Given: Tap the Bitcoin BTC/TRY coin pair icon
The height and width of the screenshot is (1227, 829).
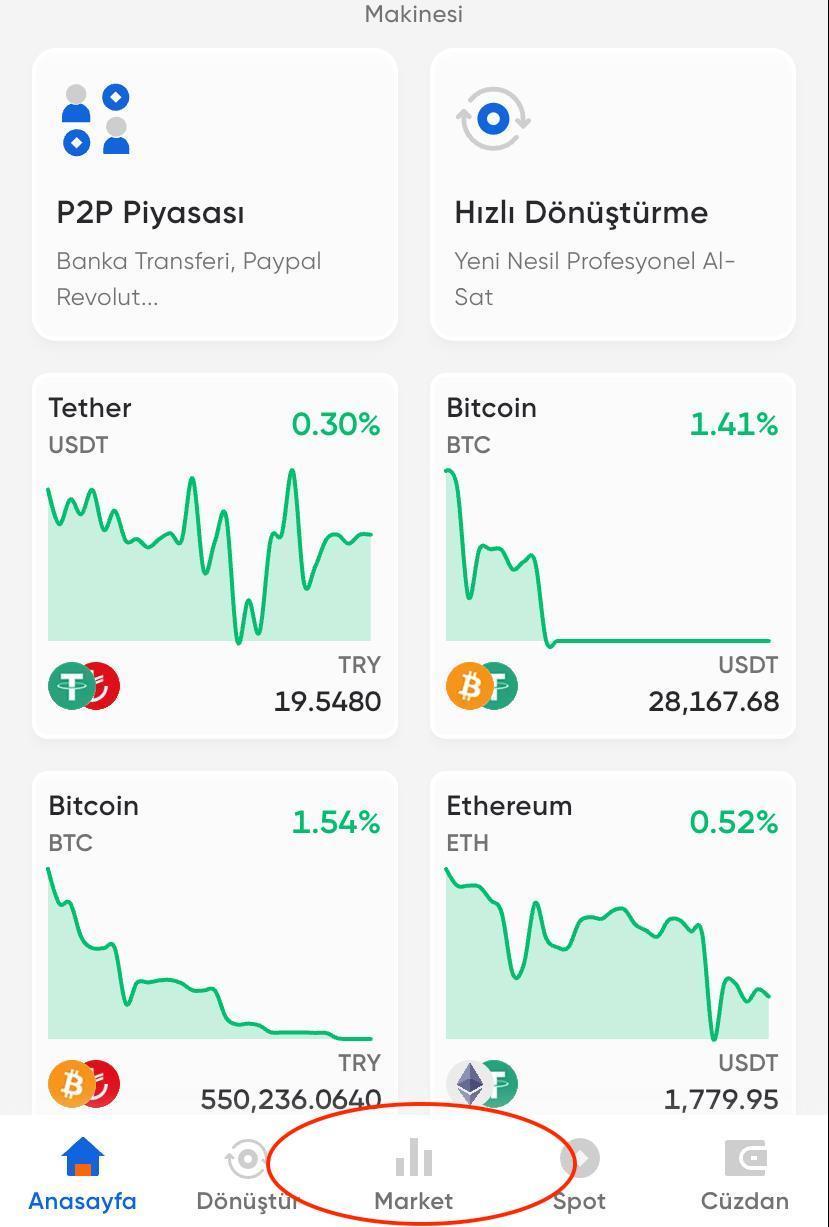Looking at the screenshot, I should 84,1083.
